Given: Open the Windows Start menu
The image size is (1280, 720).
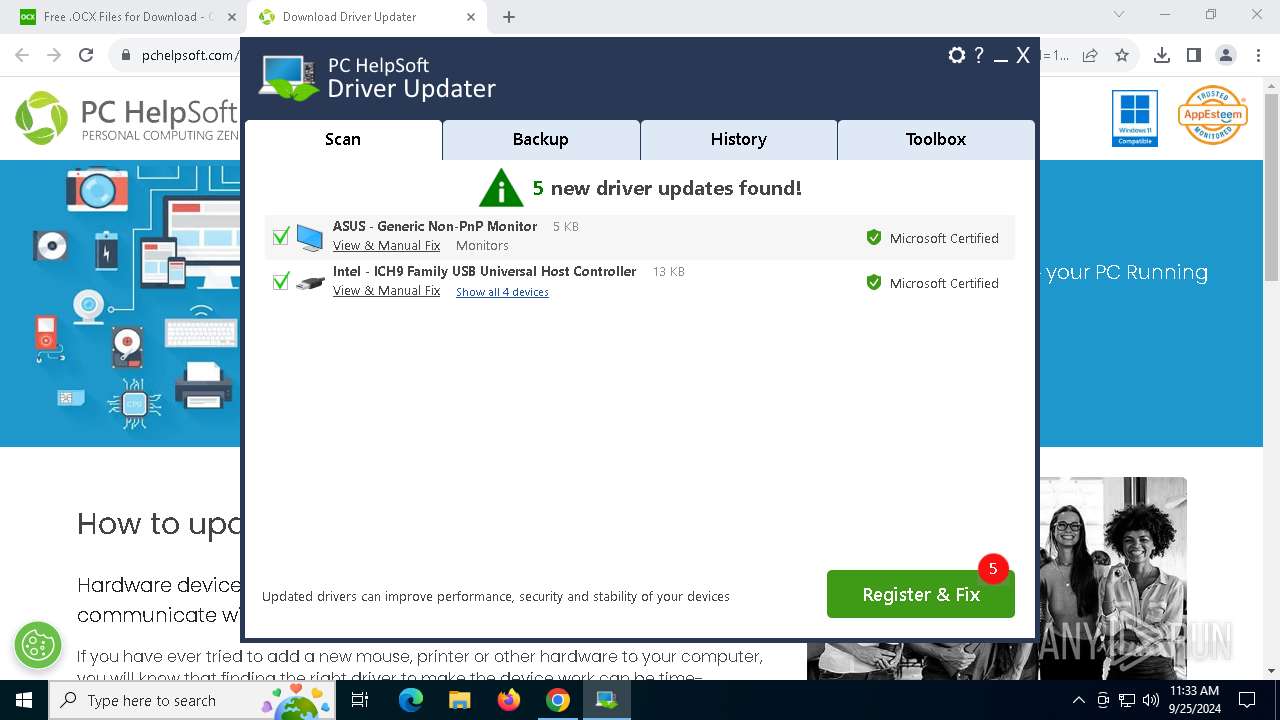Looking at the screenshot, I should (x=24, y=700).
